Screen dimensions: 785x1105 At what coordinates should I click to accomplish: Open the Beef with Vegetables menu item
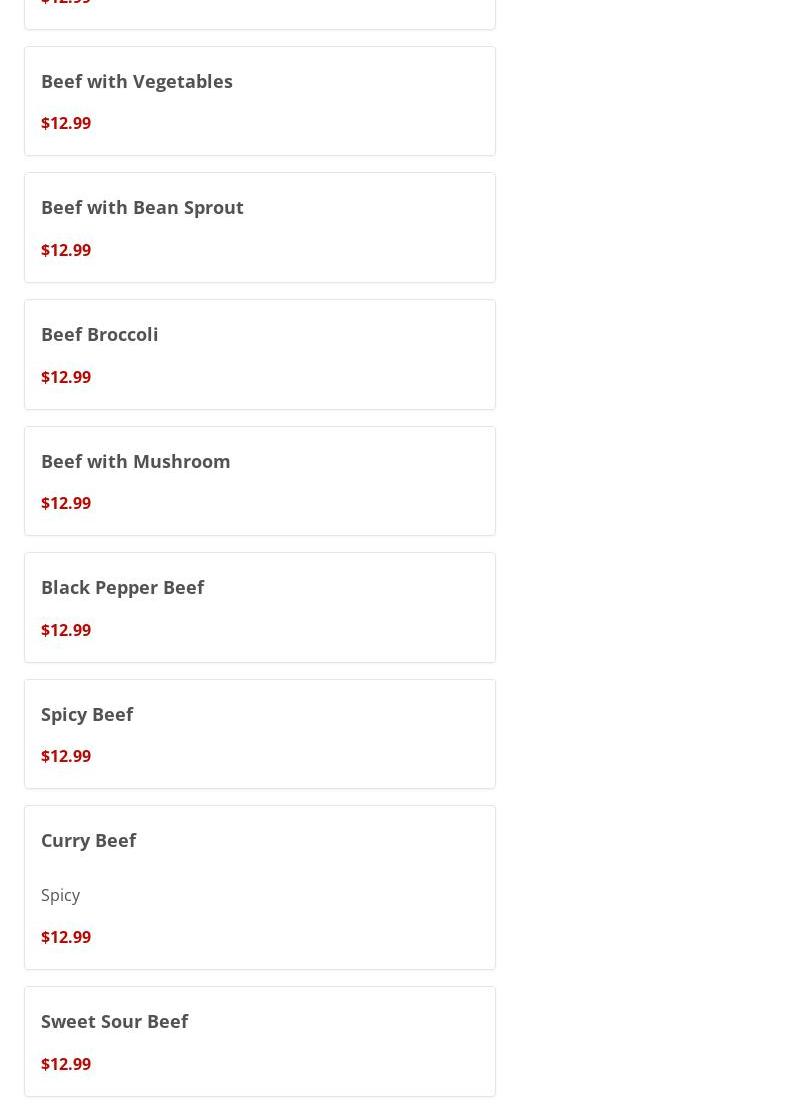137,81
